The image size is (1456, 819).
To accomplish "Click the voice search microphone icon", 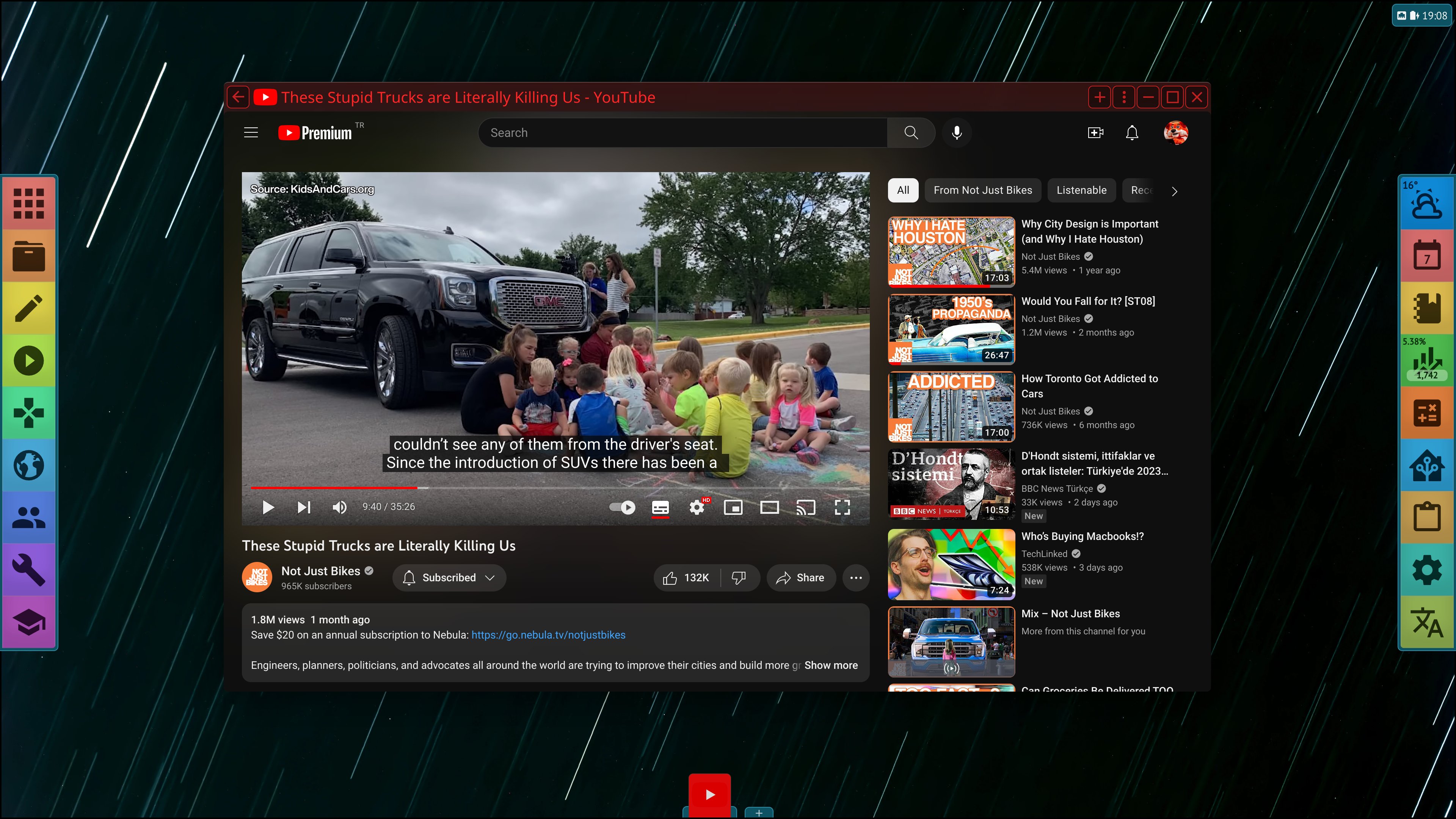I will pos(956,133).
